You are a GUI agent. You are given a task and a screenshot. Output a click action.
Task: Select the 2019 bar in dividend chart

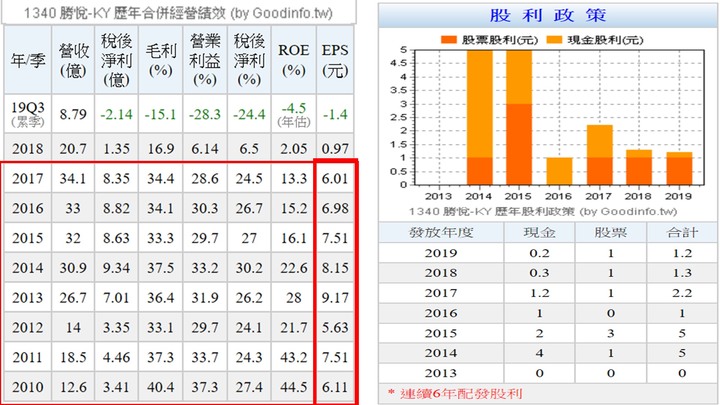(x=679, y=169)
